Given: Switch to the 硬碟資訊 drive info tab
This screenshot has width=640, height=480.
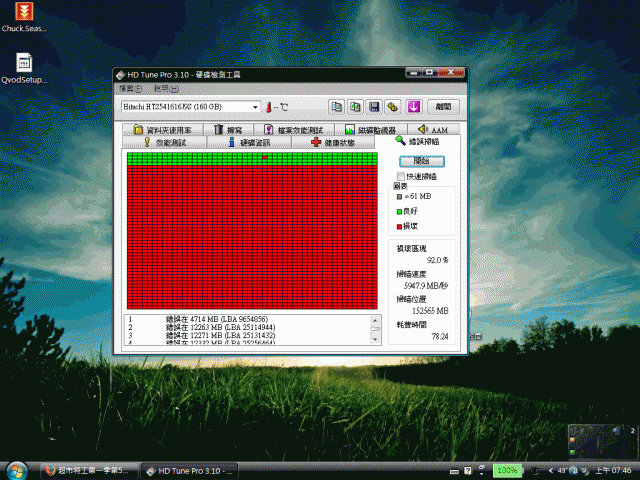Looking at the screenshot, I should (249, 142).
